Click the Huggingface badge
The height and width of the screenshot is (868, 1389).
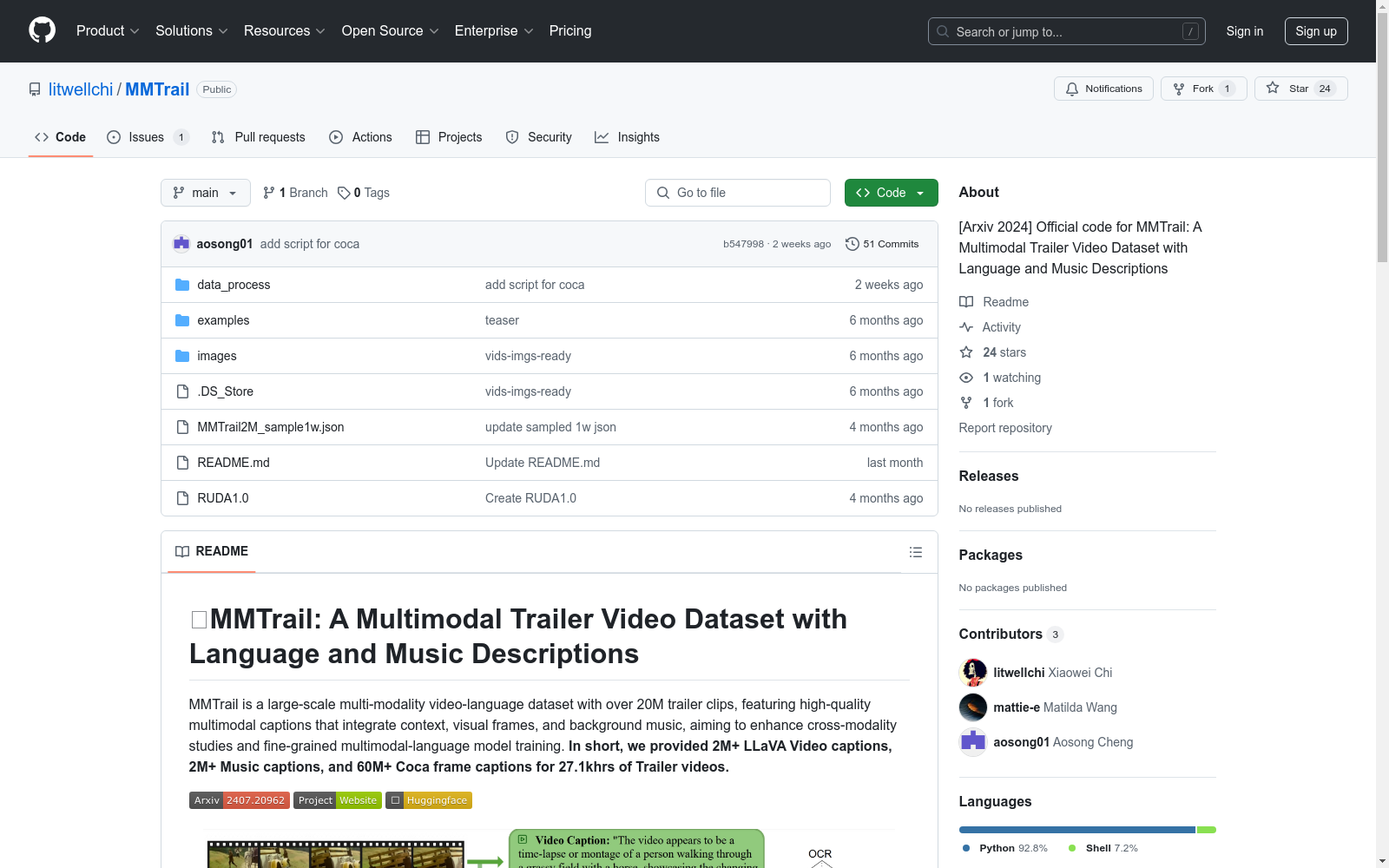(429, 800)
